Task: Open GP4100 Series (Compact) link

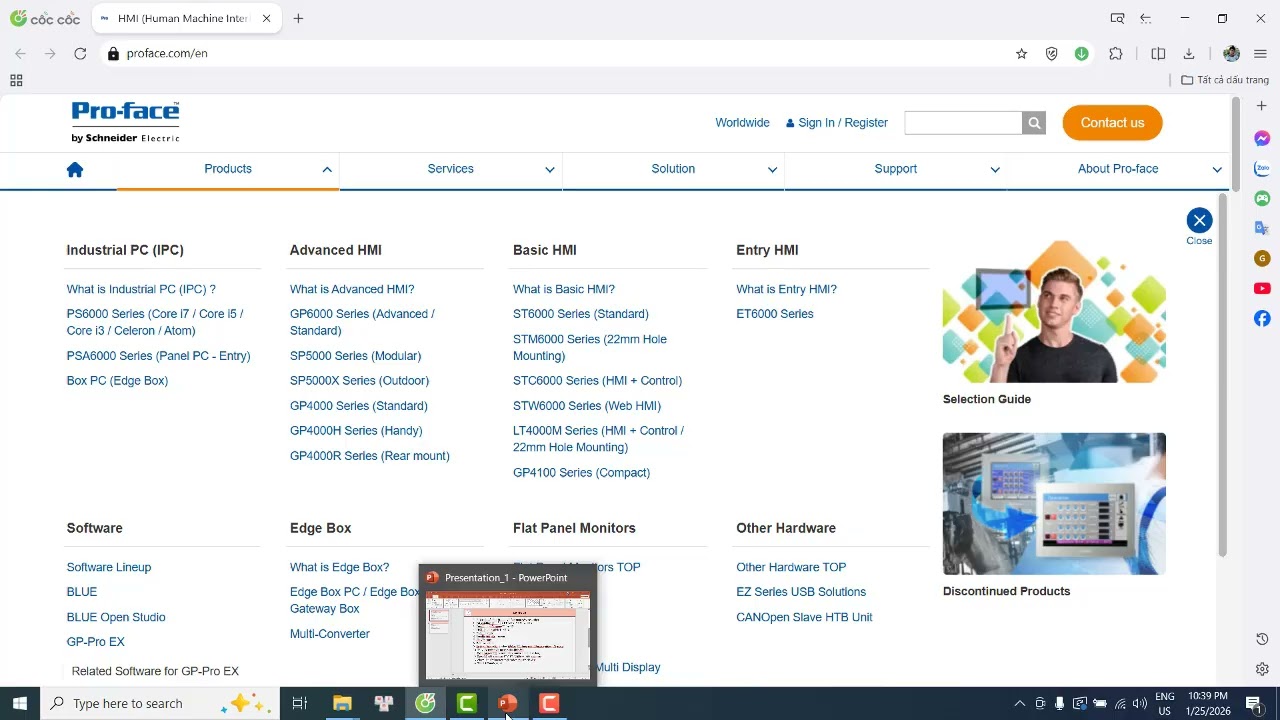Action: [581, 473]
